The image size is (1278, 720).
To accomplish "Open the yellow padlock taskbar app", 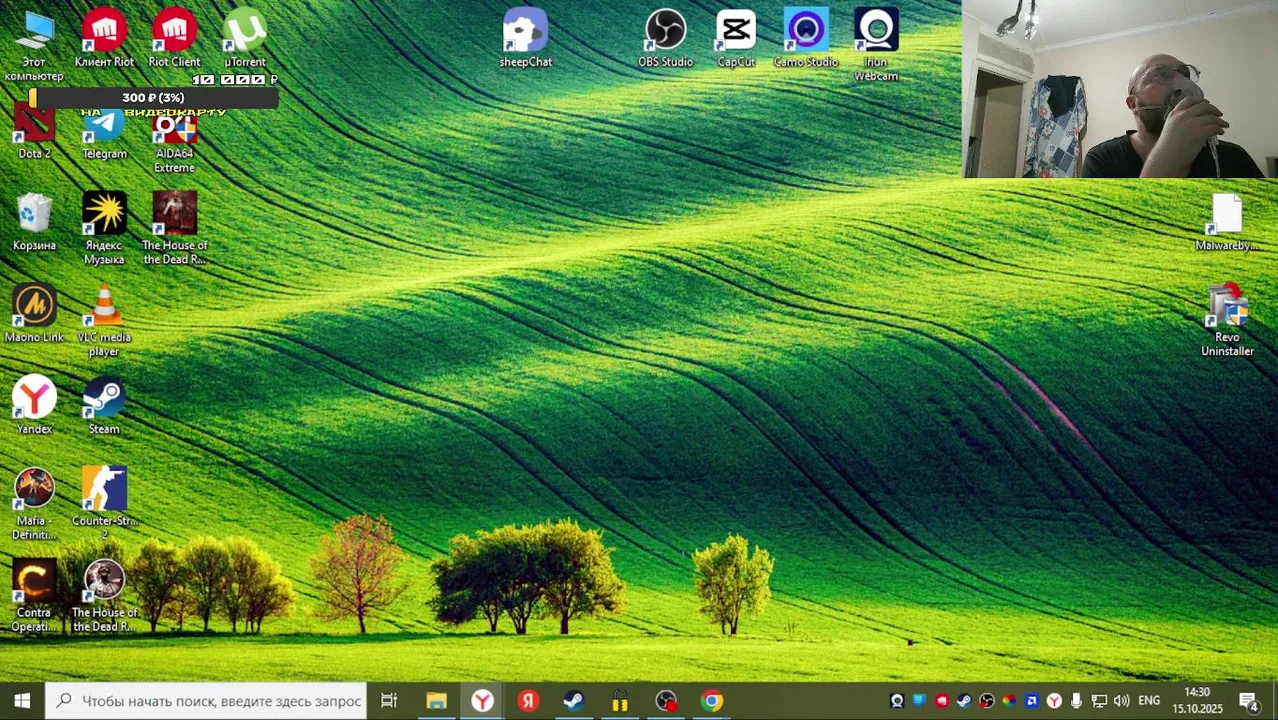I will click(620, 701).
